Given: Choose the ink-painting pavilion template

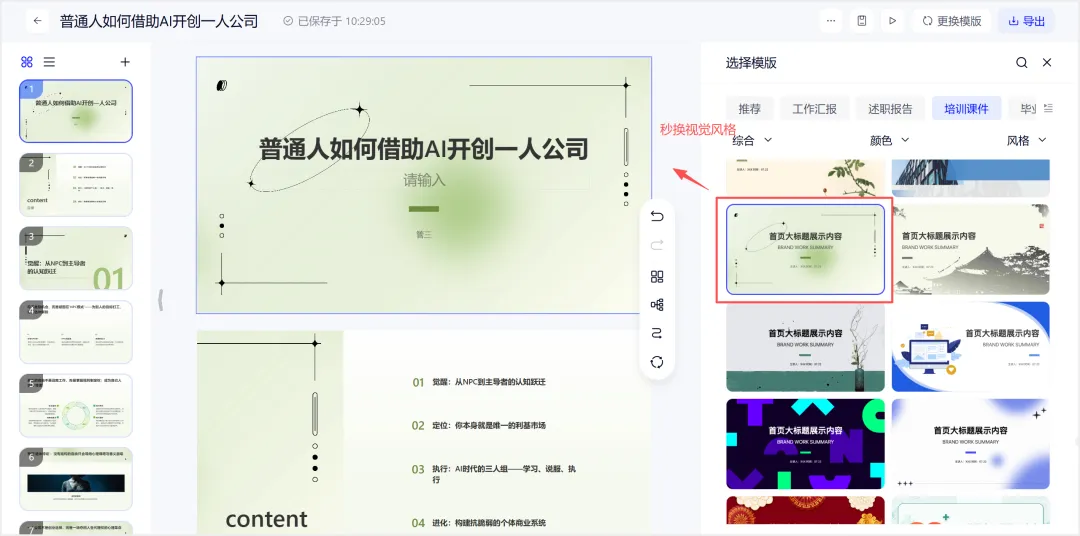Looking at the screenshot, I should point(970,249).
